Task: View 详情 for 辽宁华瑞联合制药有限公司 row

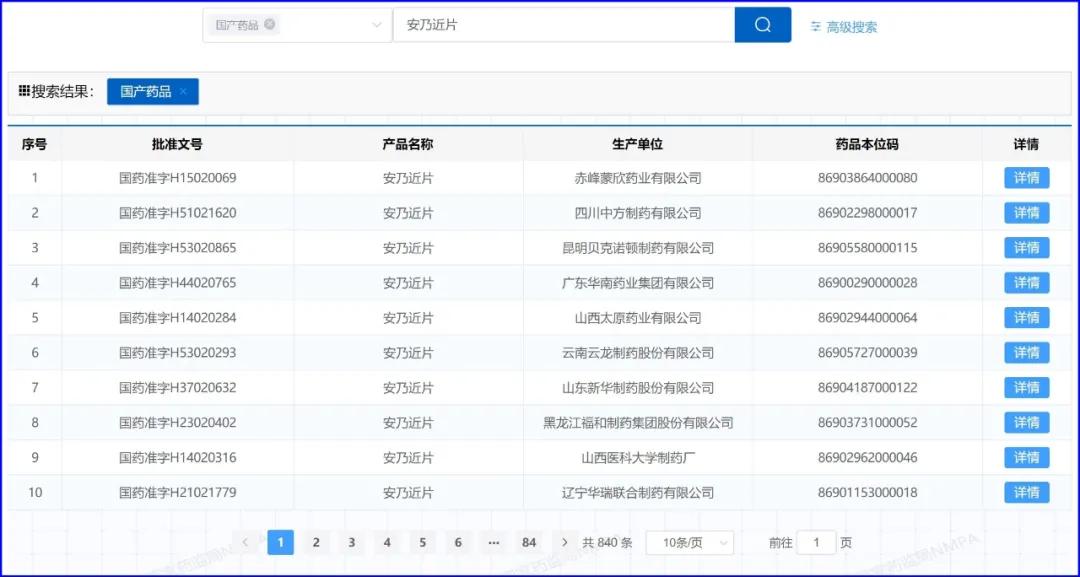Action: click(x=1026, y=492)
